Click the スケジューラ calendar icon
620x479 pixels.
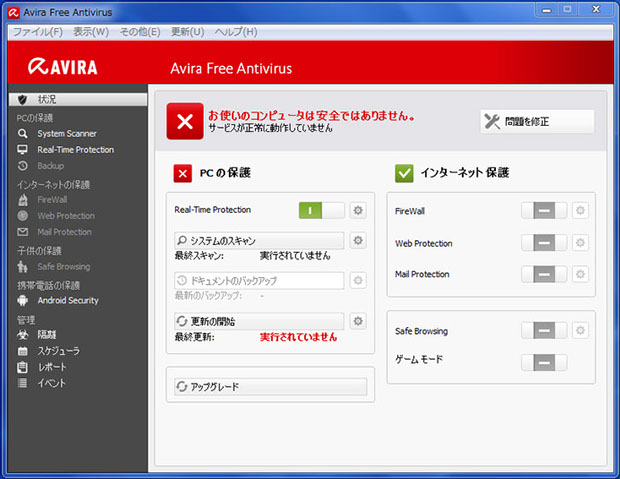[x=23, y=351]
